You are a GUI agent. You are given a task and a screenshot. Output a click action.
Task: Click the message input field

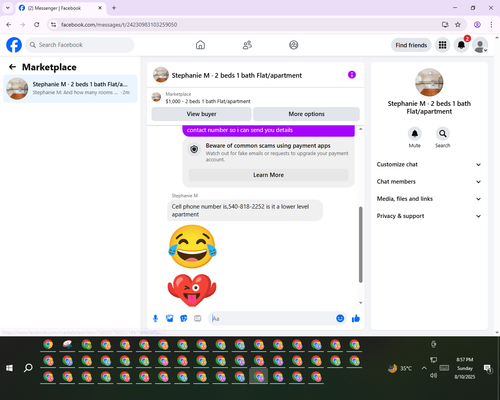point(272,319)
